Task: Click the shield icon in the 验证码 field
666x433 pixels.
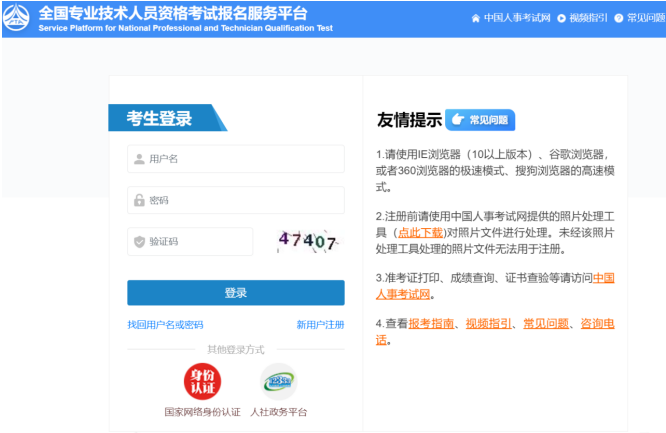Action: pyautogui.click(x=139, y=241)
